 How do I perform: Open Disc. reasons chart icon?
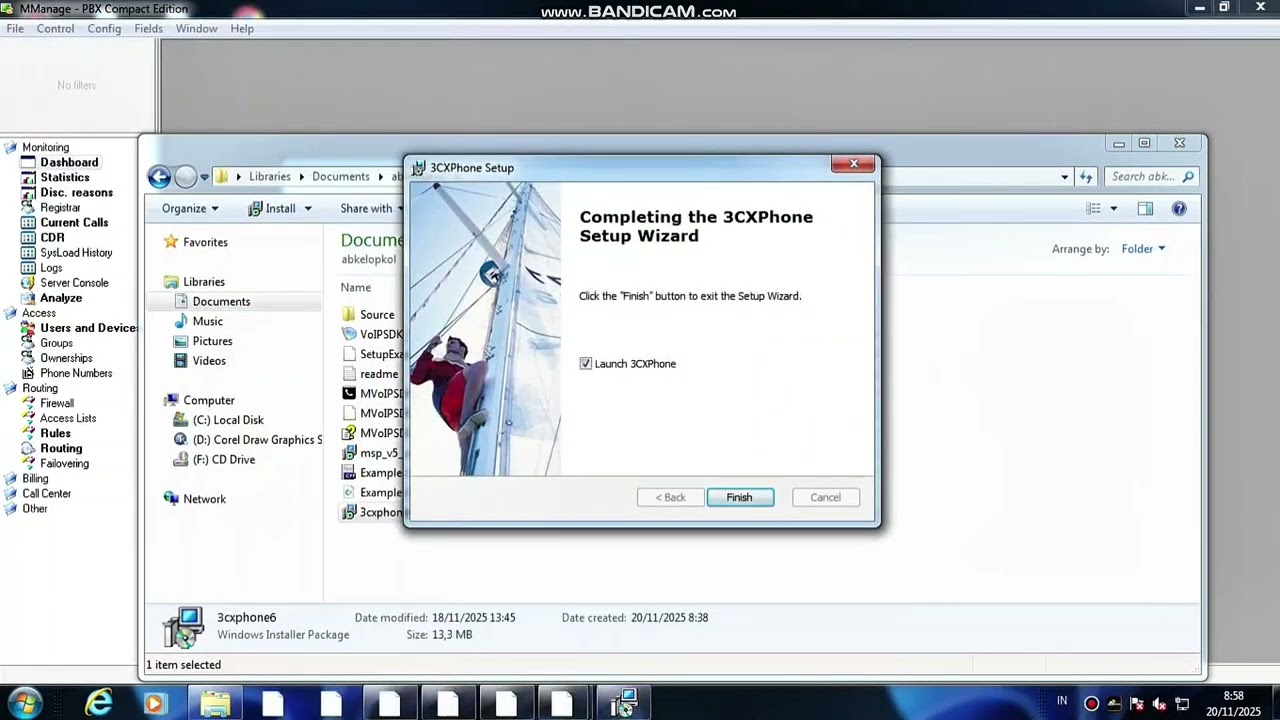point(28,192)
